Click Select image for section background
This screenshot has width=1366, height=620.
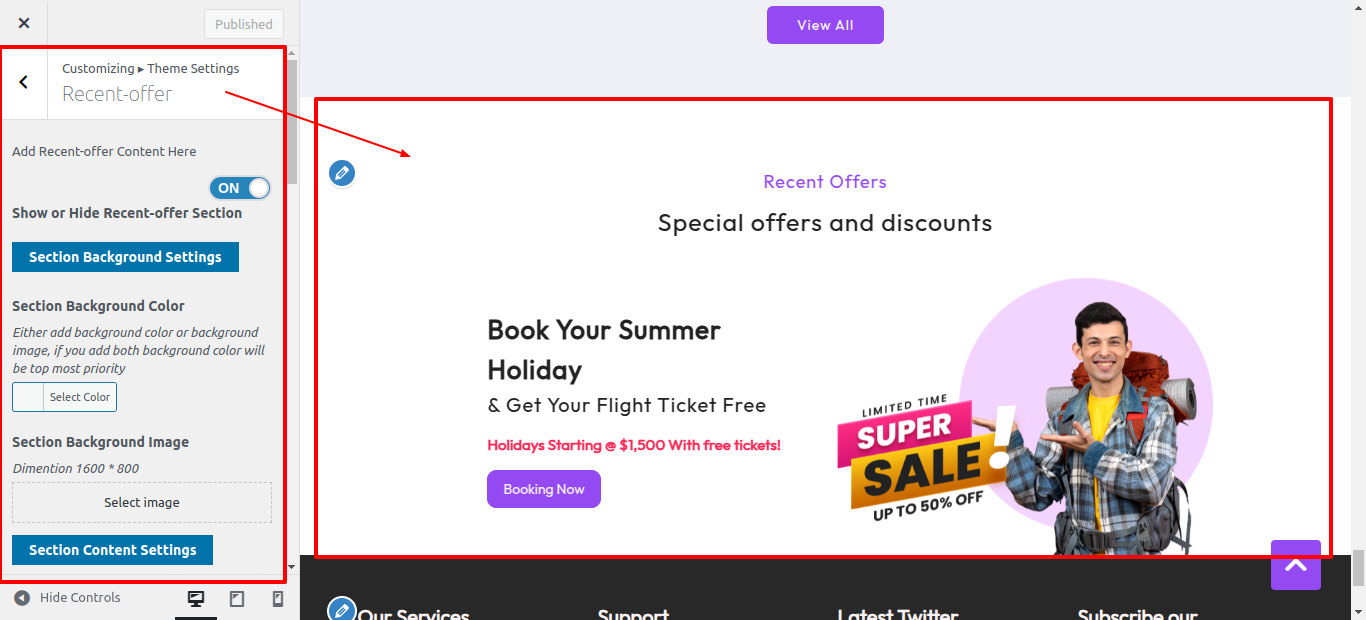tap(142, 502)
